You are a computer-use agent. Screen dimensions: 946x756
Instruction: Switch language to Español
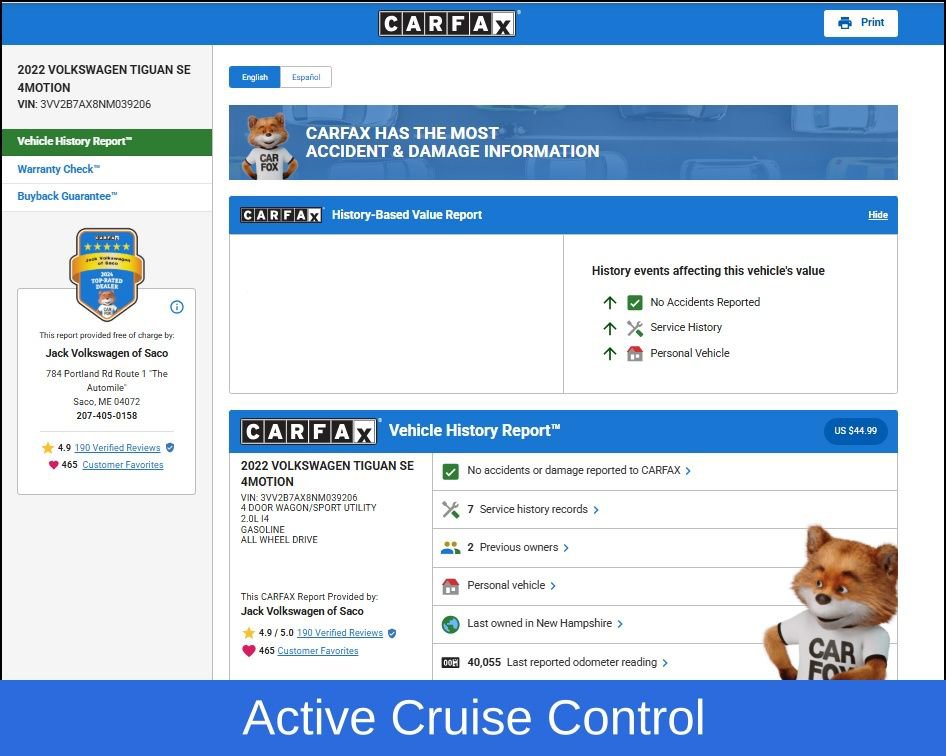(306, 77)
